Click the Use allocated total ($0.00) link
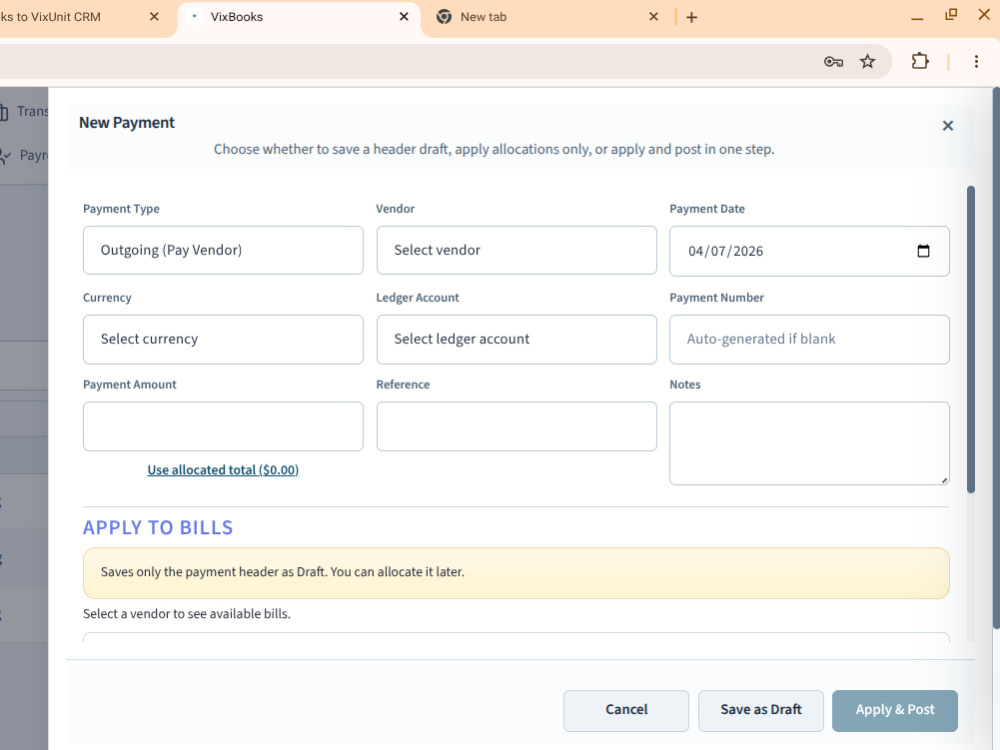 (223, 470)
